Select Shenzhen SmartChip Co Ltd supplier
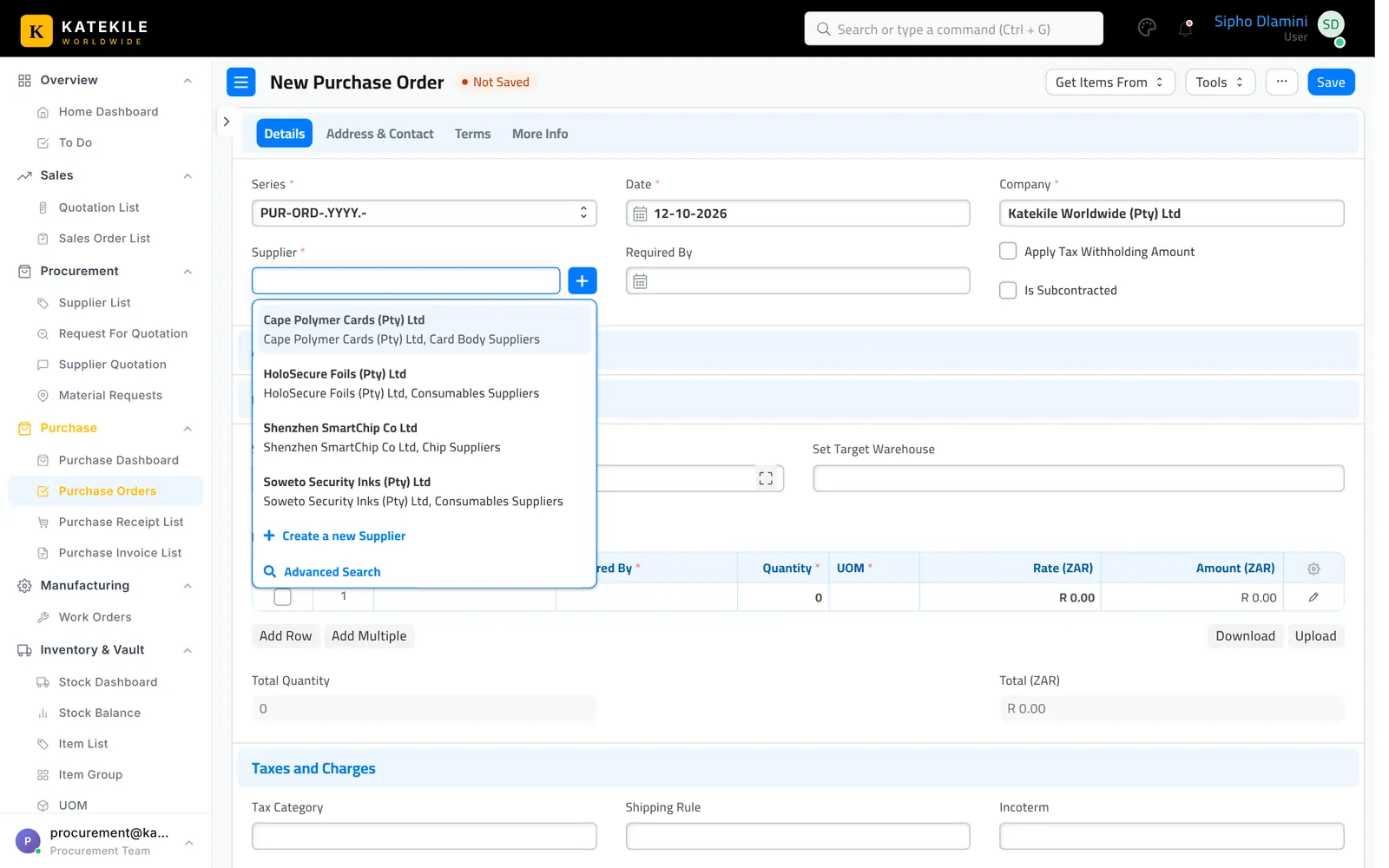This screenshot has height=868, width=1389. (x=424, y=437)
